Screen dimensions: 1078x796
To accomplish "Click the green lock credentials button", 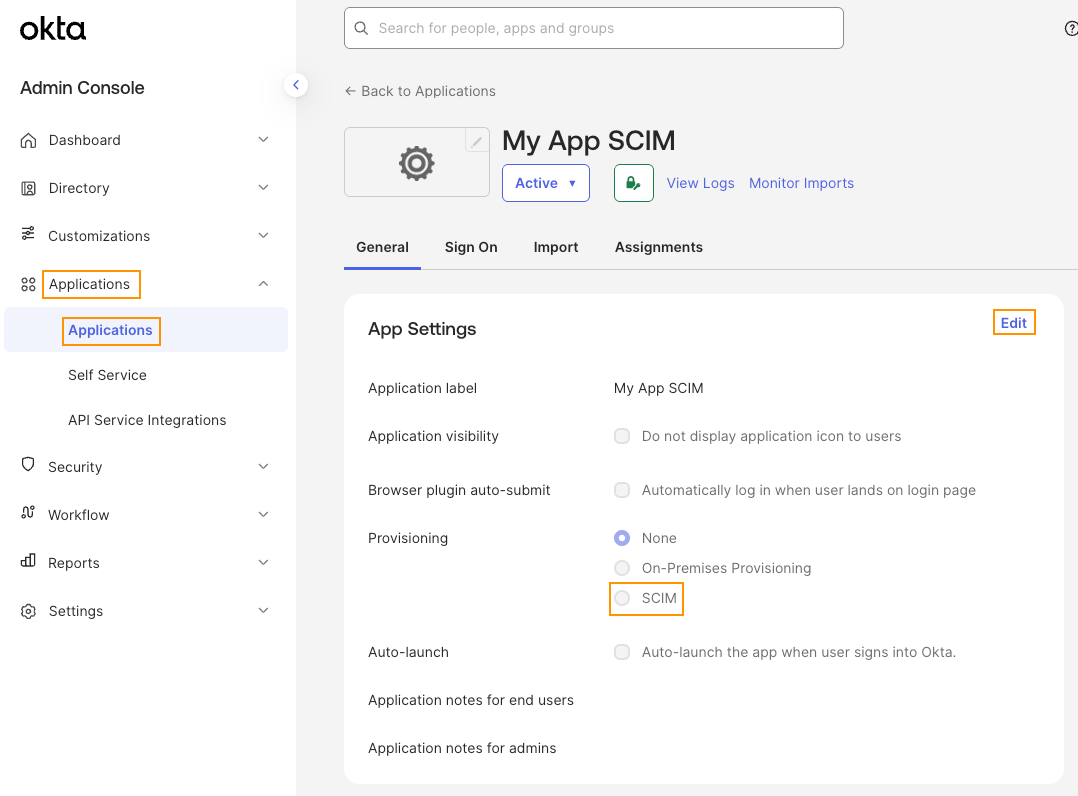I will pyautogui.click(x=633, y=183).
